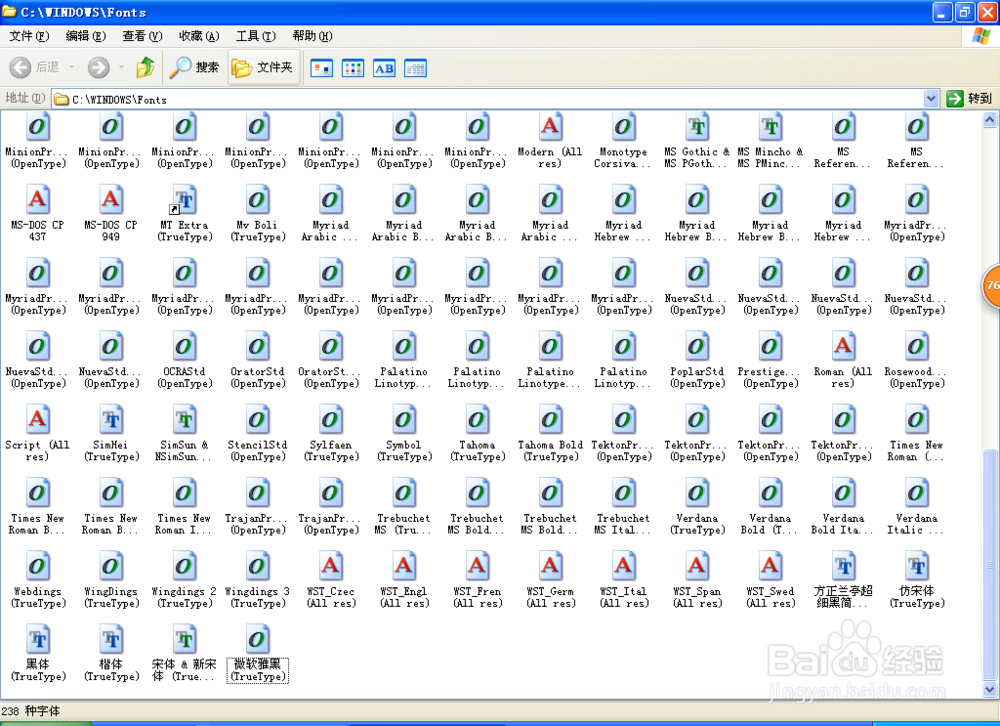Screen dimensions: 1000x726
Task: Open the 查看(V) menu
Action: [142, 36]
